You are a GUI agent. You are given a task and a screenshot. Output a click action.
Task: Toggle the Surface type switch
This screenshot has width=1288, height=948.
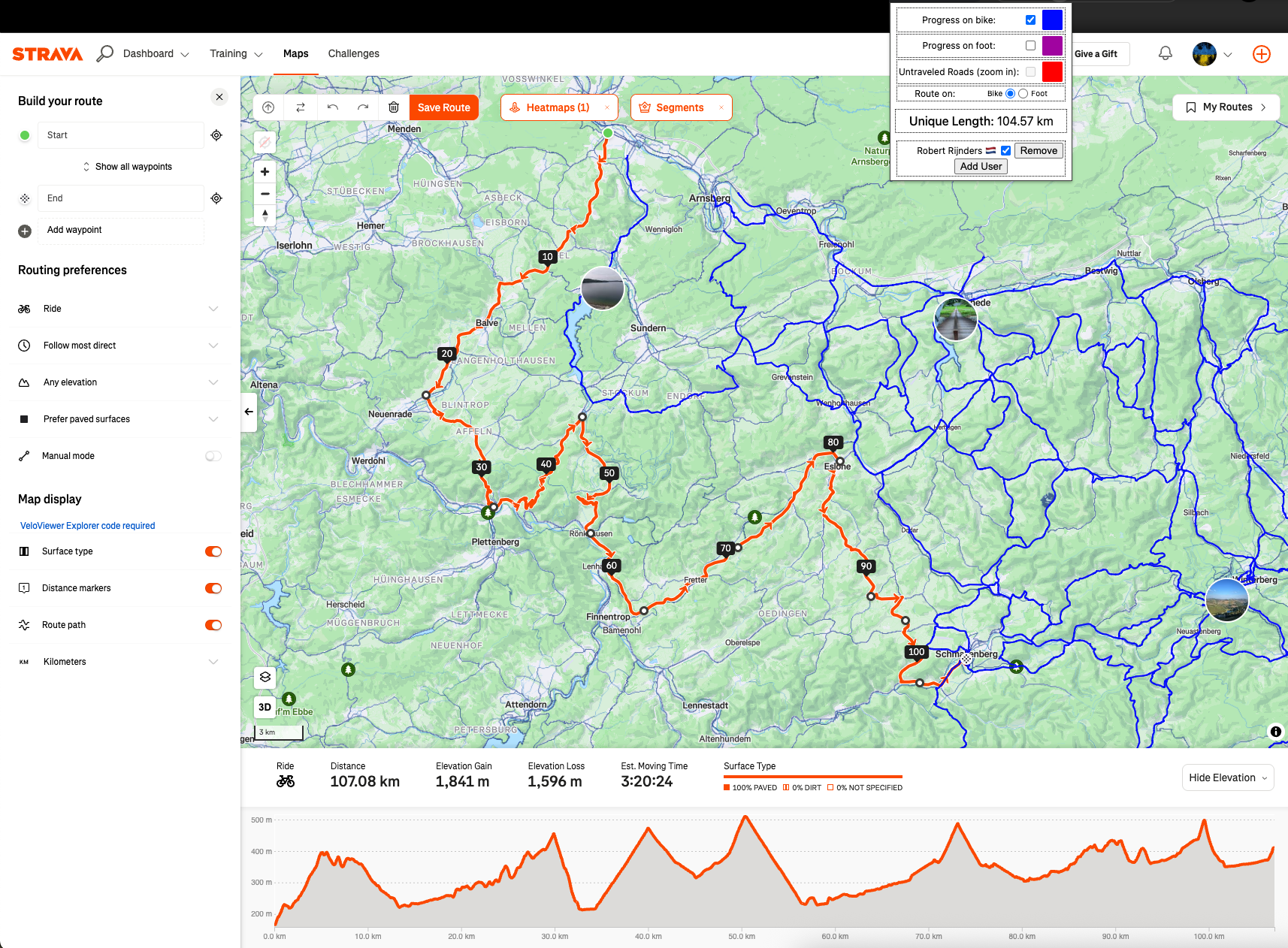[213, 551]
